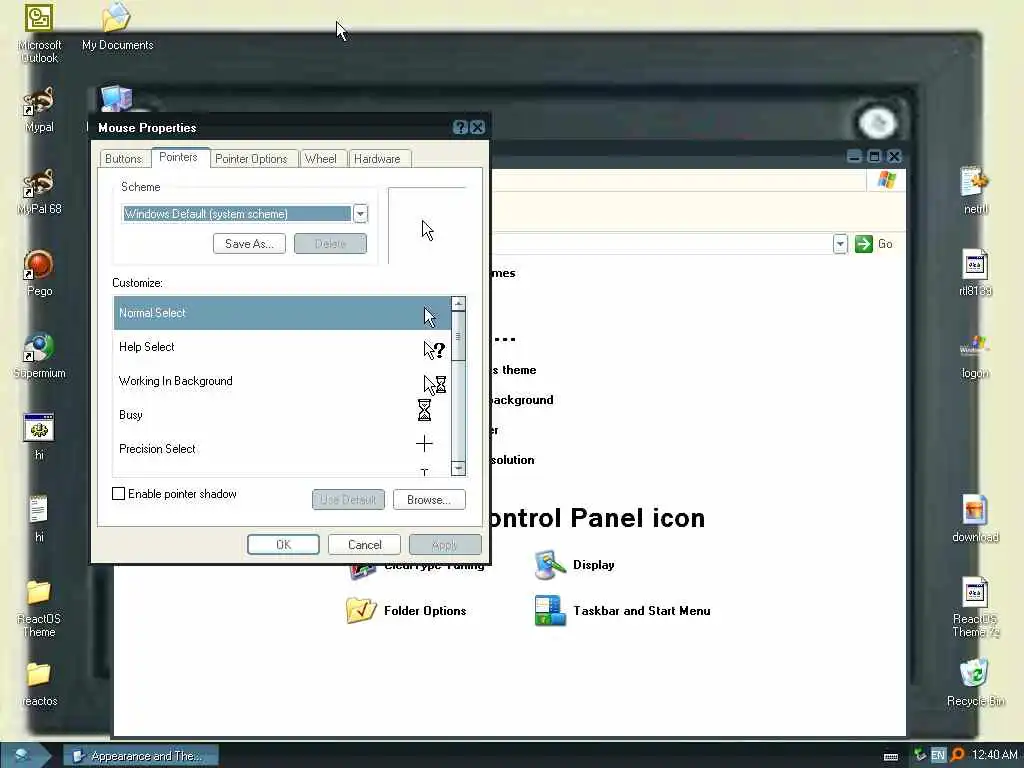Click the Windows flag logo in background window
Screen dimensions: 1024x768
(x=886, y=180)
